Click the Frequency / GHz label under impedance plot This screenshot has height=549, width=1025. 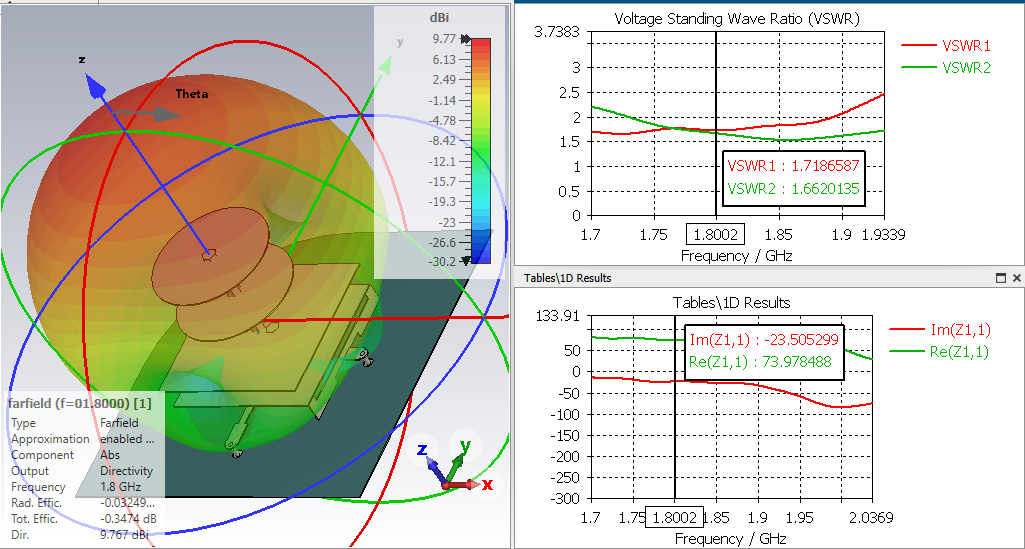[730, 539]
